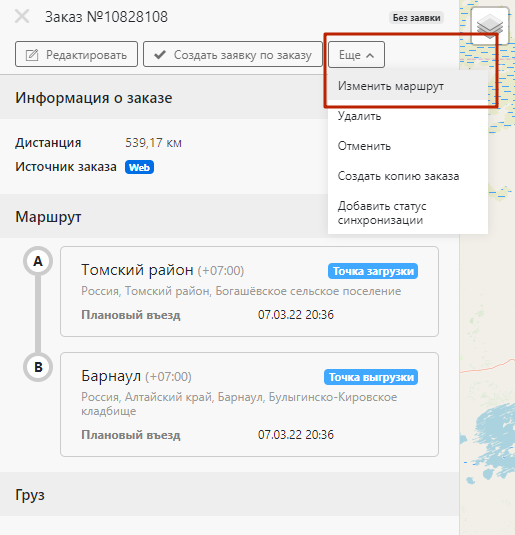The width and height of the screenshot is (515, 535).
Task: Click the pencil icon on Редактировать
Action: 32,55
